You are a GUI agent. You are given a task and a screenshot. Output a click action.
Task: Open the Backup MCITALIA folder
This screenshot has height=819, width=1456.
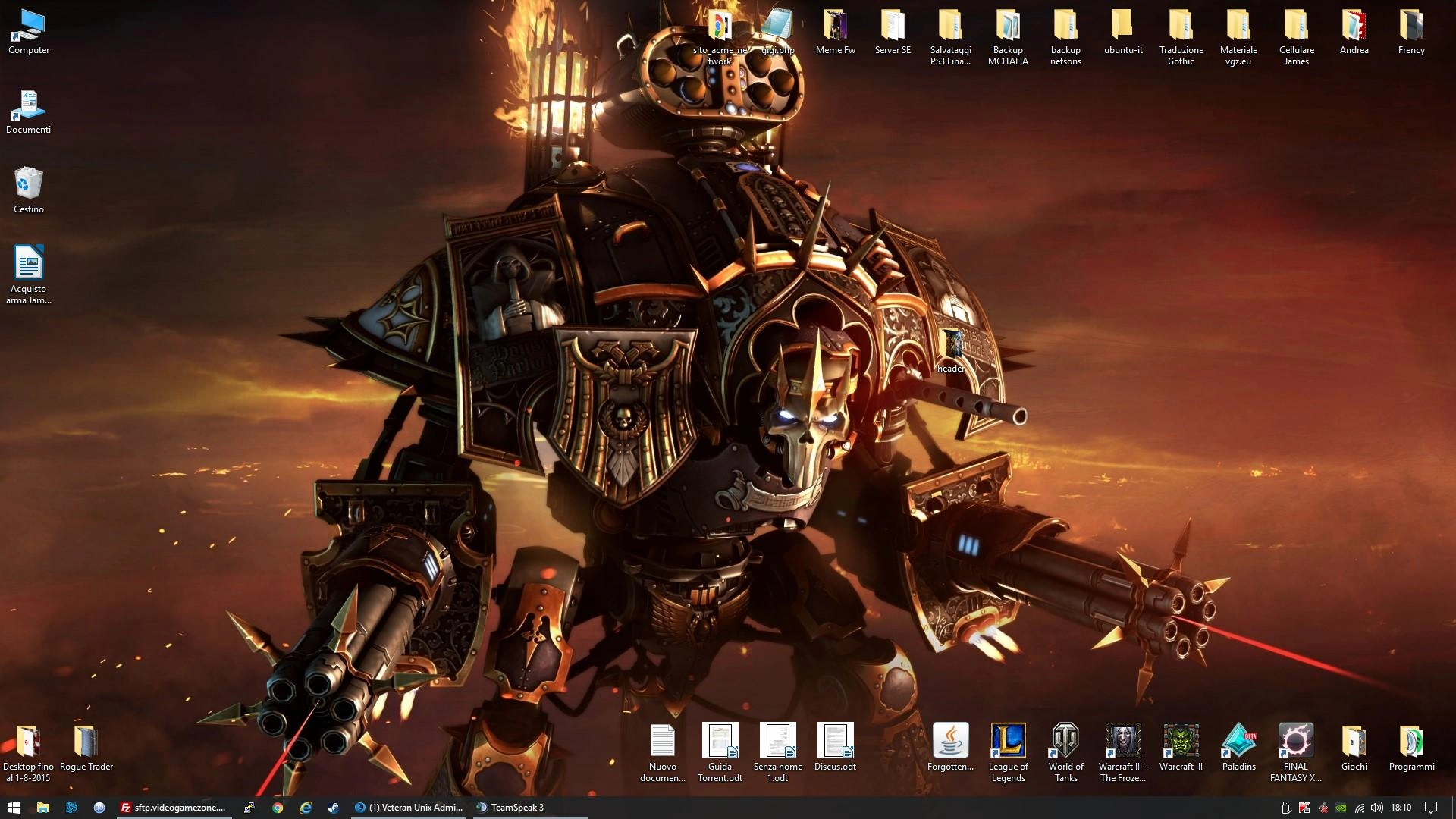click(x=1008, y=38)
